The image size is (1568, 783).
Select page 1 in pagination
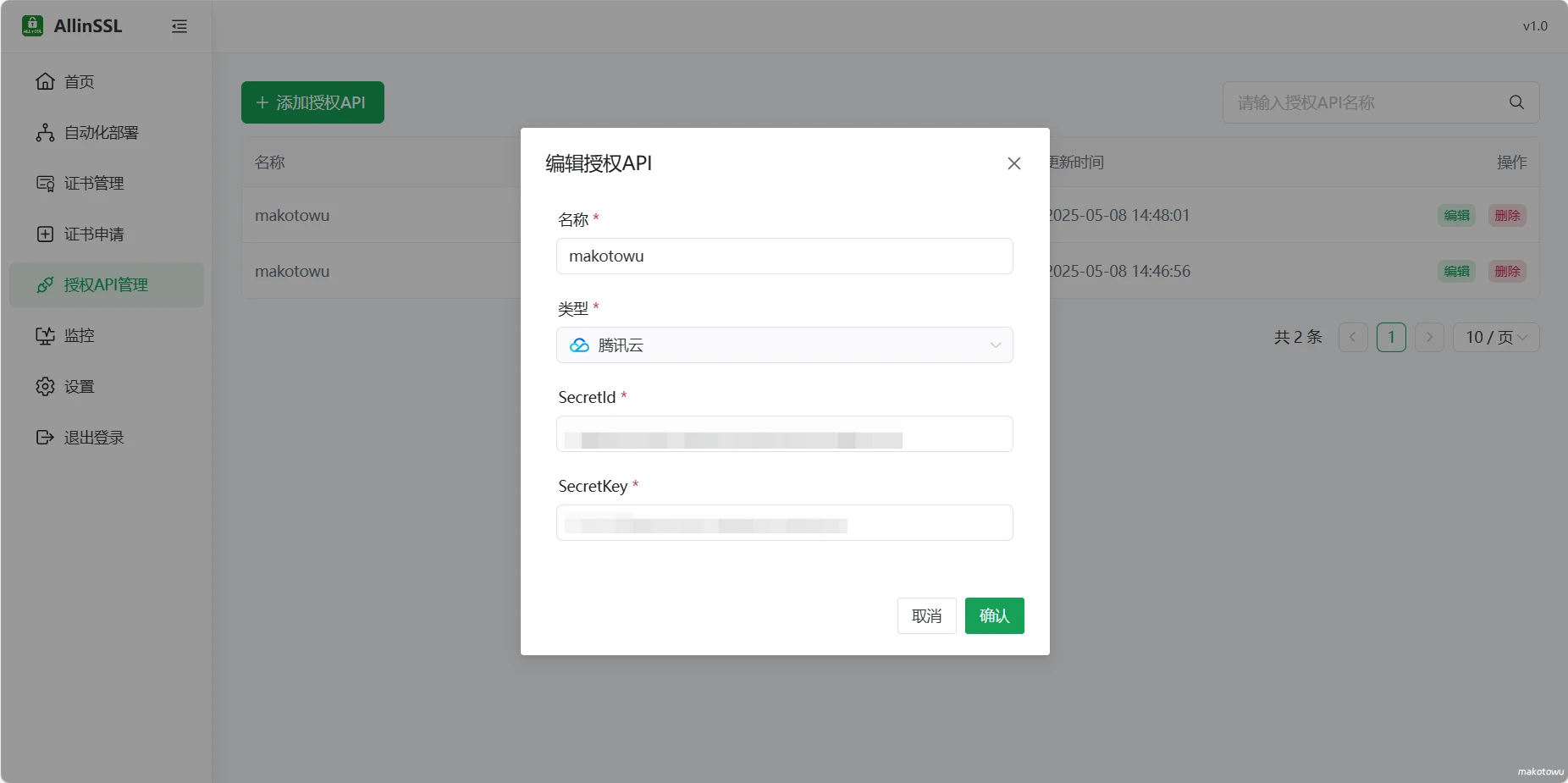1391,337
